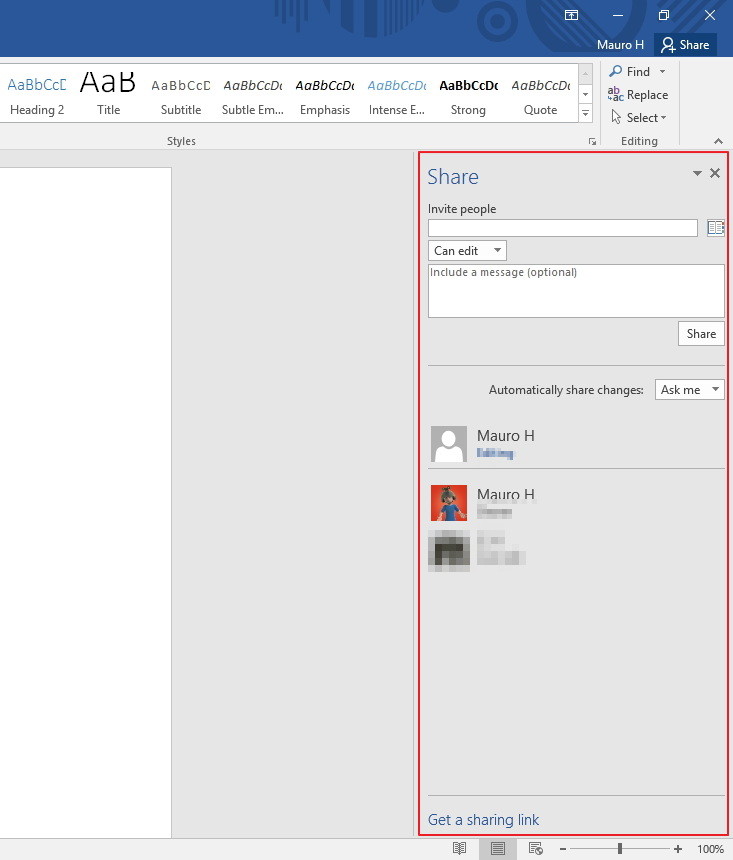733x860 pixels.
Task: Switch to Print Layout view
Action: (x=498, y=849)
